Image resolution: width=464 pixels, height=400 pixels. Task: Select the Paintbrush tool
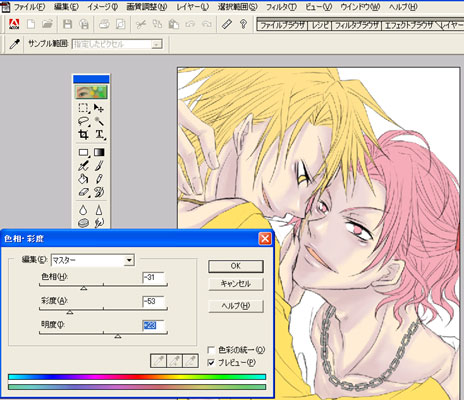tap(99, 166)
